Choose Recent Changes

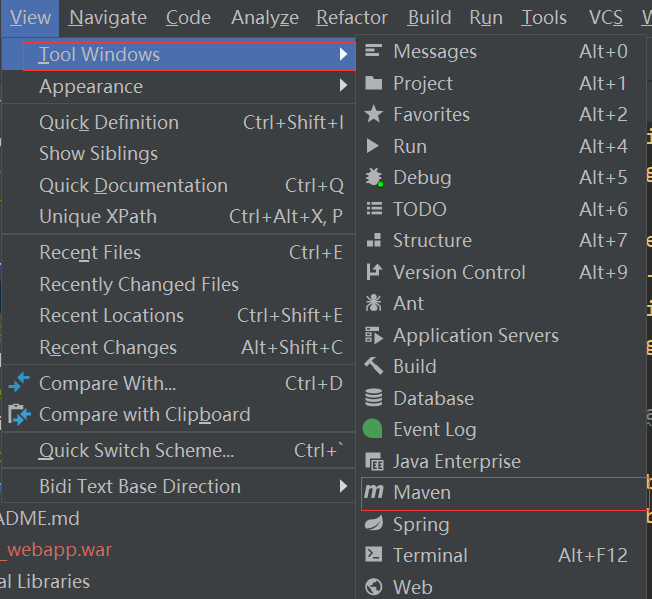click(179, 348)
